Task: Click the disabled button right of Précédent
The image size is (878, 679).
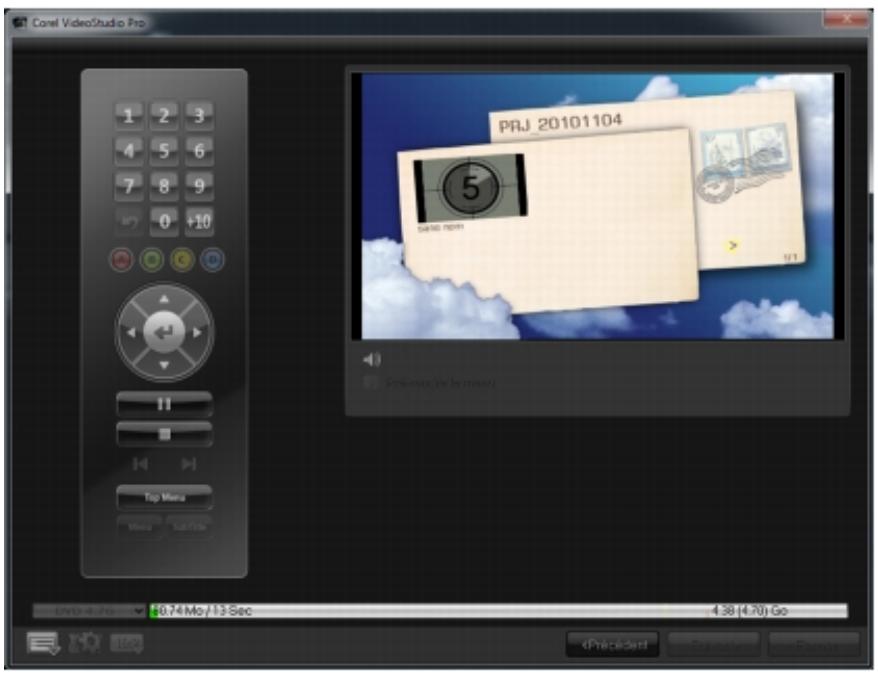Action: point(714,645)
